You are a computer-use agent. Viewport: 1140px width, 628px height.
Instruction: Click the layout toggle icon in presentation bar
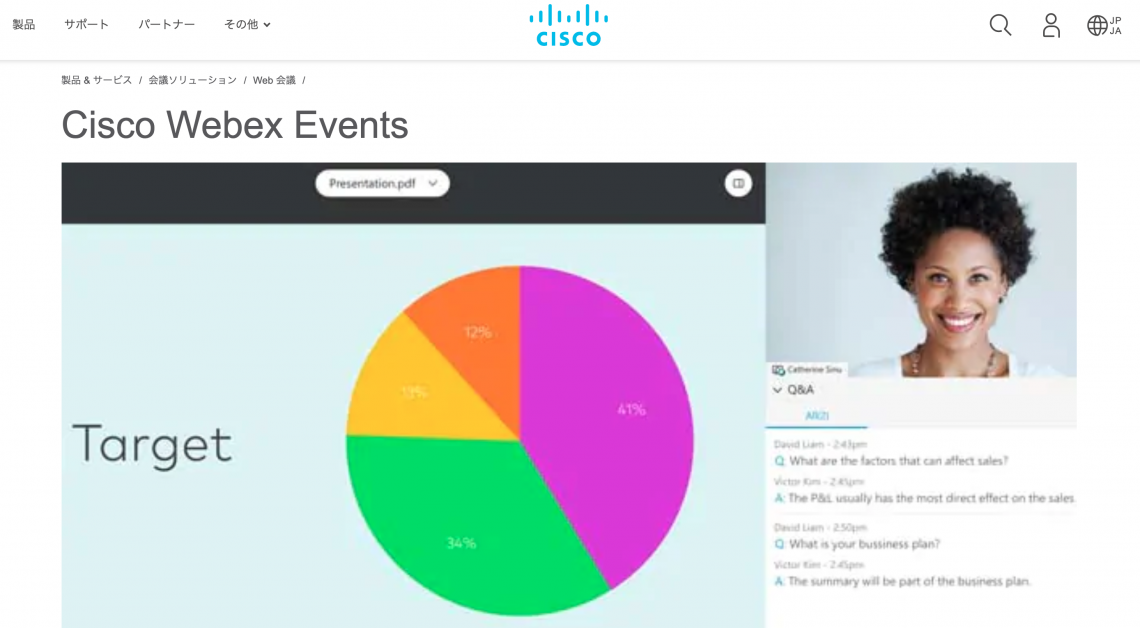[738, 183]
